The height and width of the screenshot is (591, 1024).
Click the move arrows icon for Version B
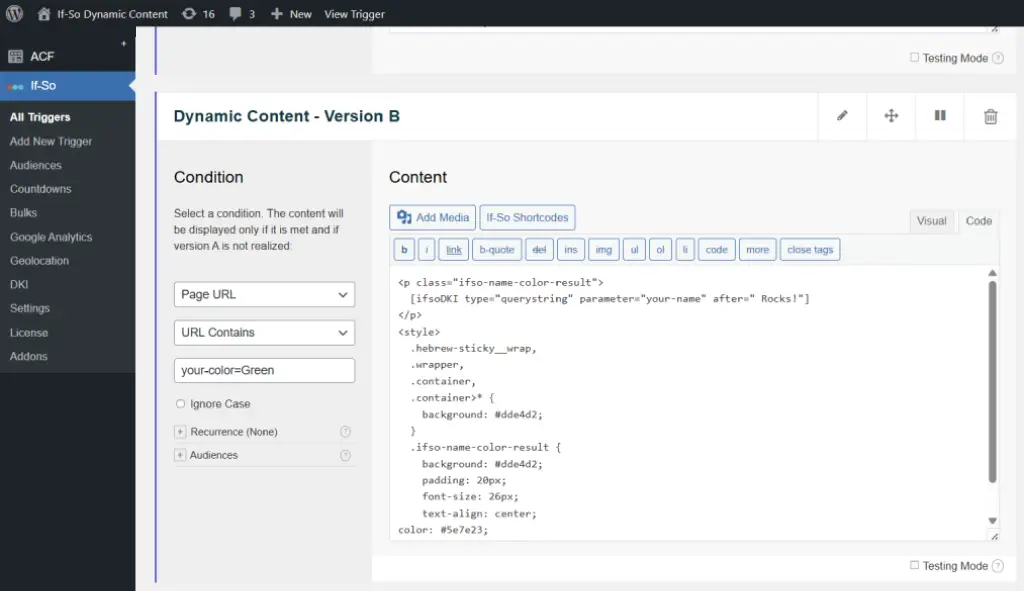pyautogui.click(x=891, y=116)
